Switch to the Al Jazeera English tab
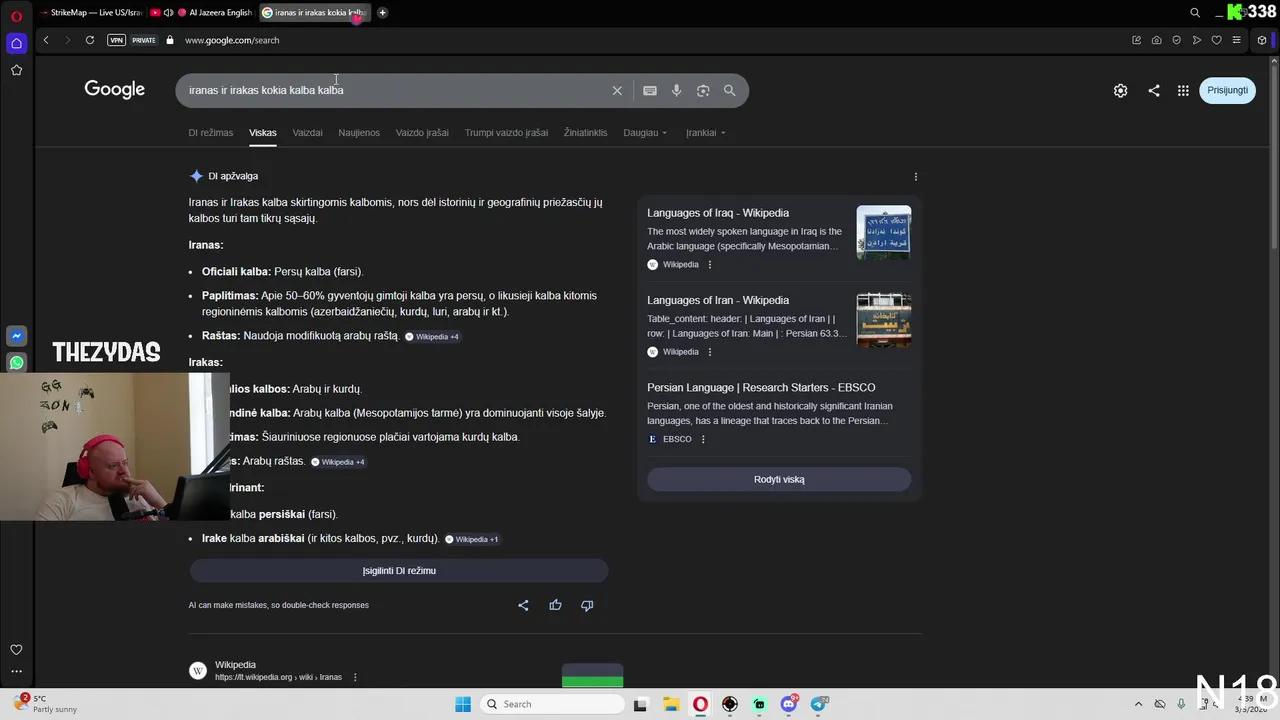The image size is (1280, 720). [214, 13]
